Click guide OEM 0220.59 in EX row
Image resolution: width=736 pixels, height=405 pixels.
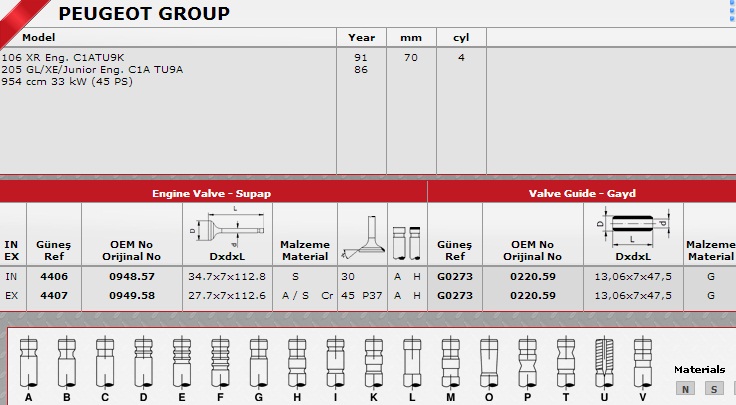pyautogui.click(x=533, y=296)
